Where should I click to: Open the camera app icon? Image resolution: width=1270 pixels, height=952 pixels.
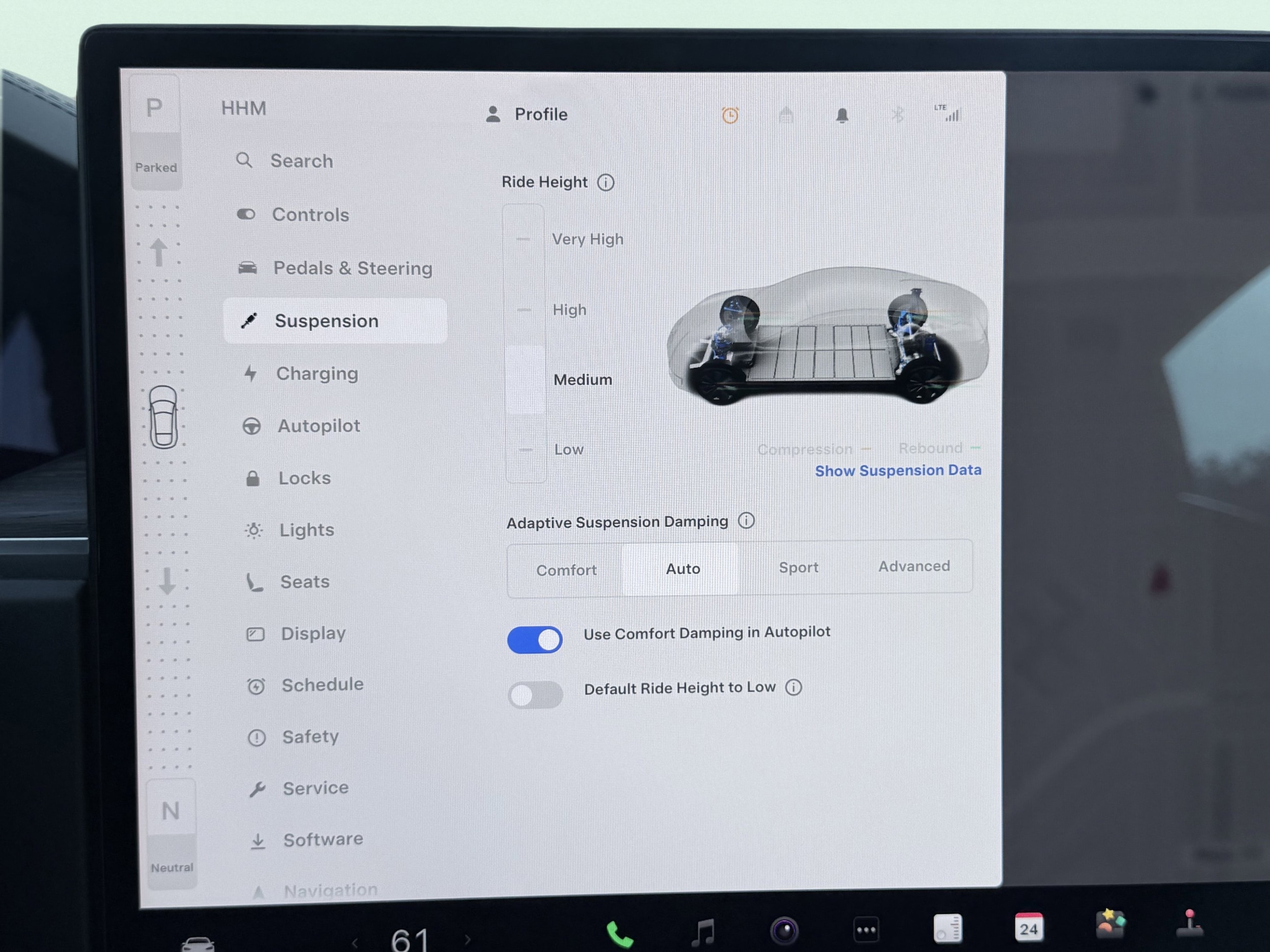(784, 930)
